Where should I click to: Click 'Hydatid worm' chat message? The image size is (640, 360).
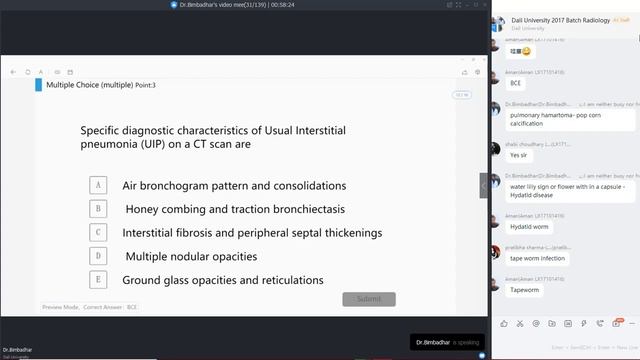529,227
